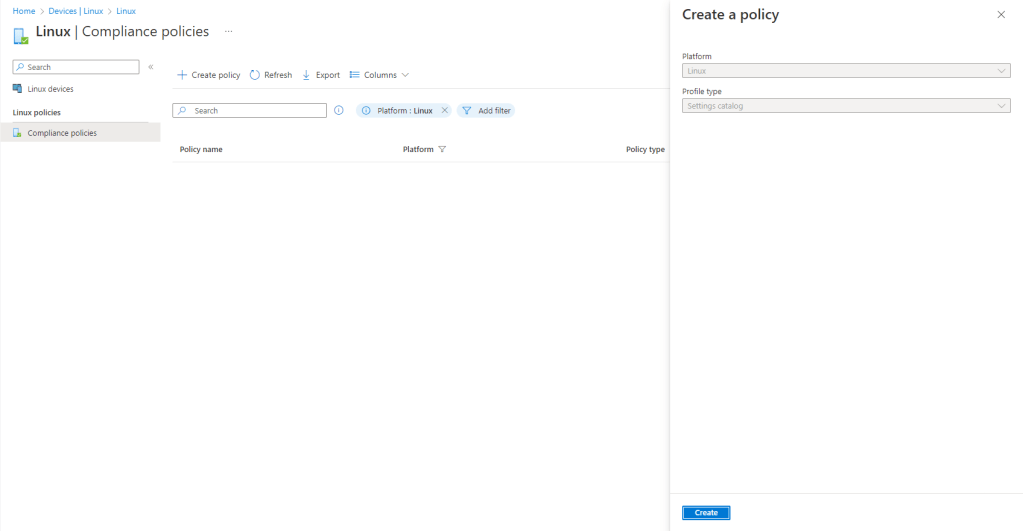
Task: Open the Platform dropdown
Action: (x=845, y=71)
